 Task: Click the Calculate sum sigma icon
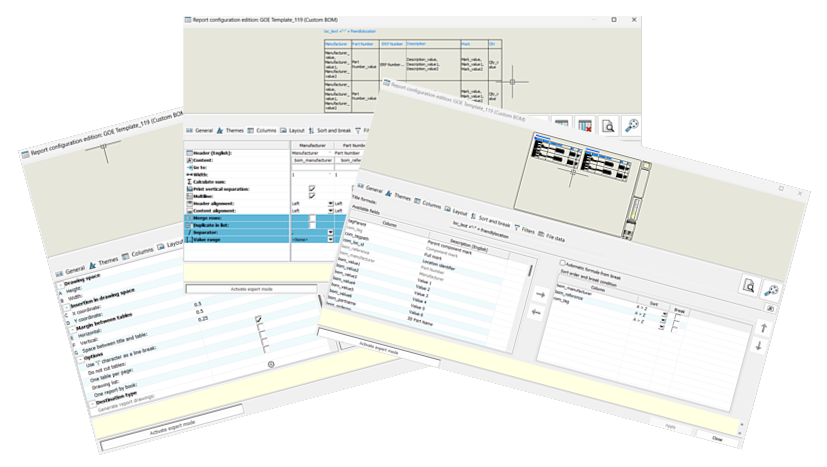189,182
